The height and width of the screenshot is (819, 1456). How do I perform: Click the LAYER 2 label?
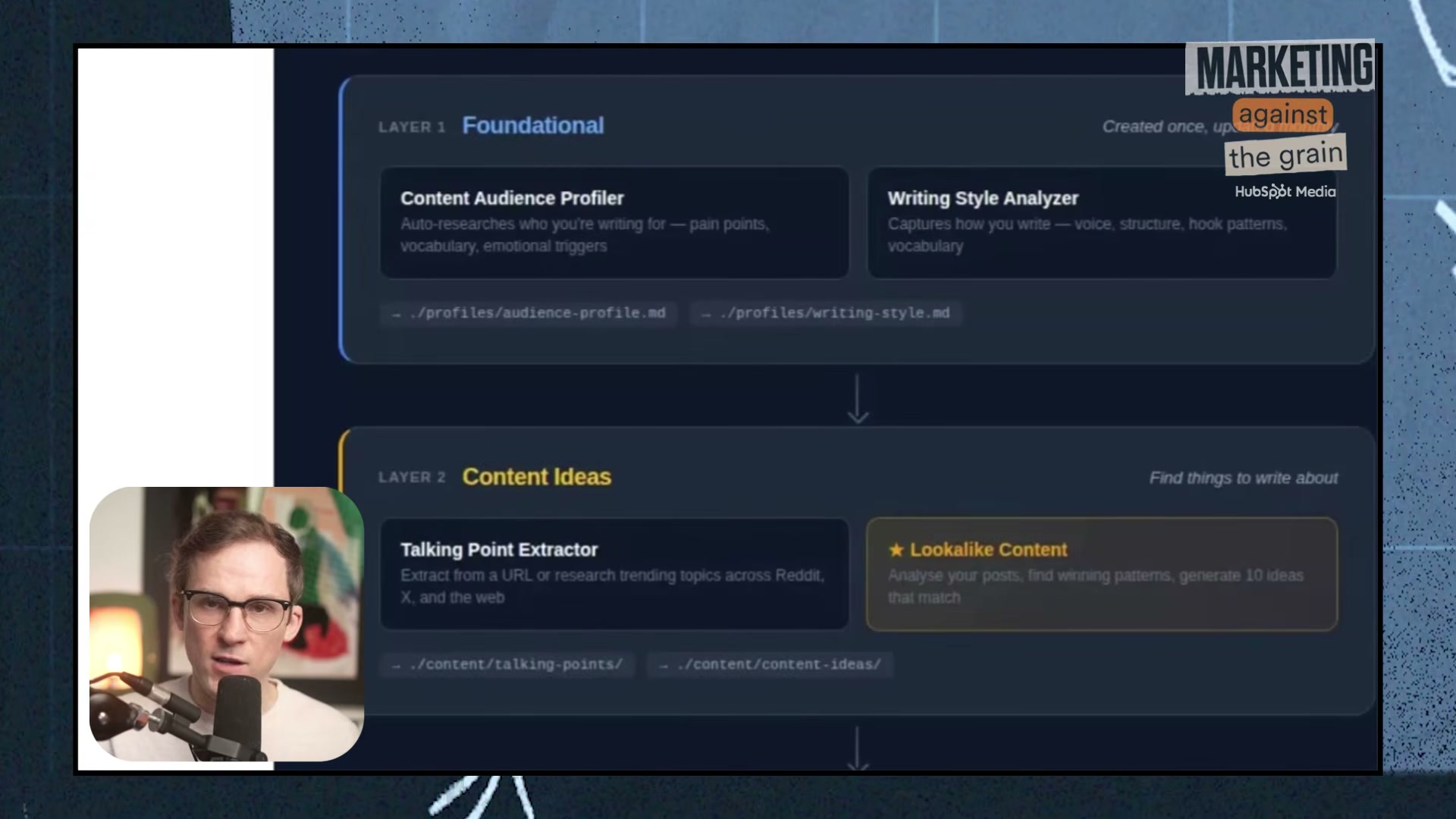pyautogui.click(x=412, y=478)
